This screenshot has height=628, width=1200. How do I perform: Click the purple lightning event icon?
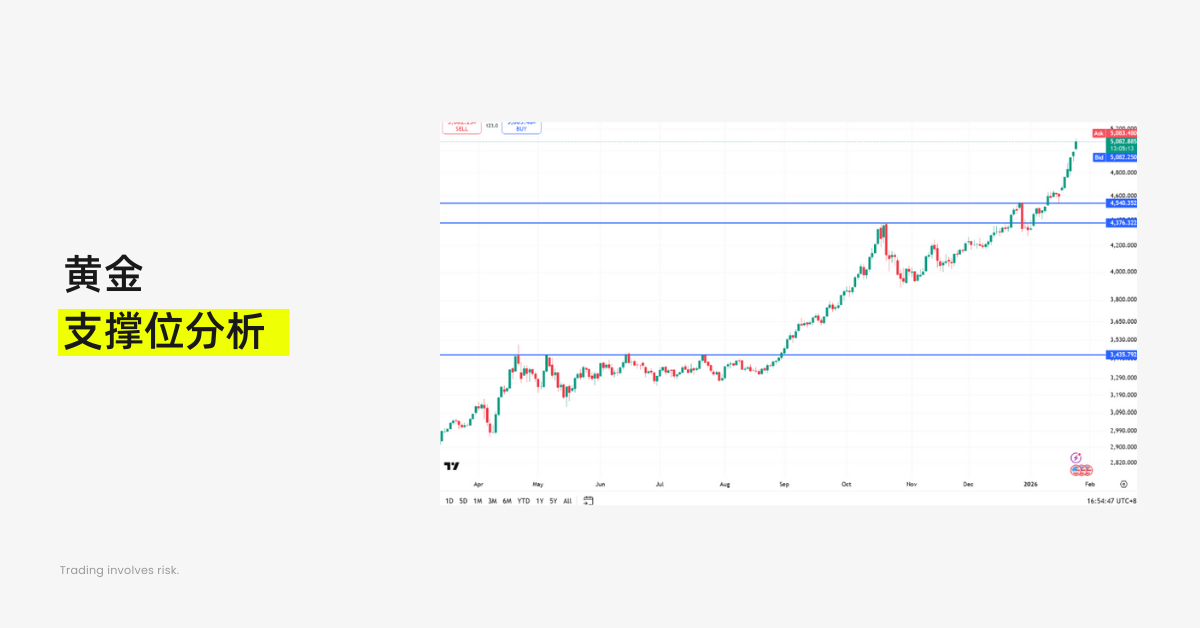[x=1076, y=457]
